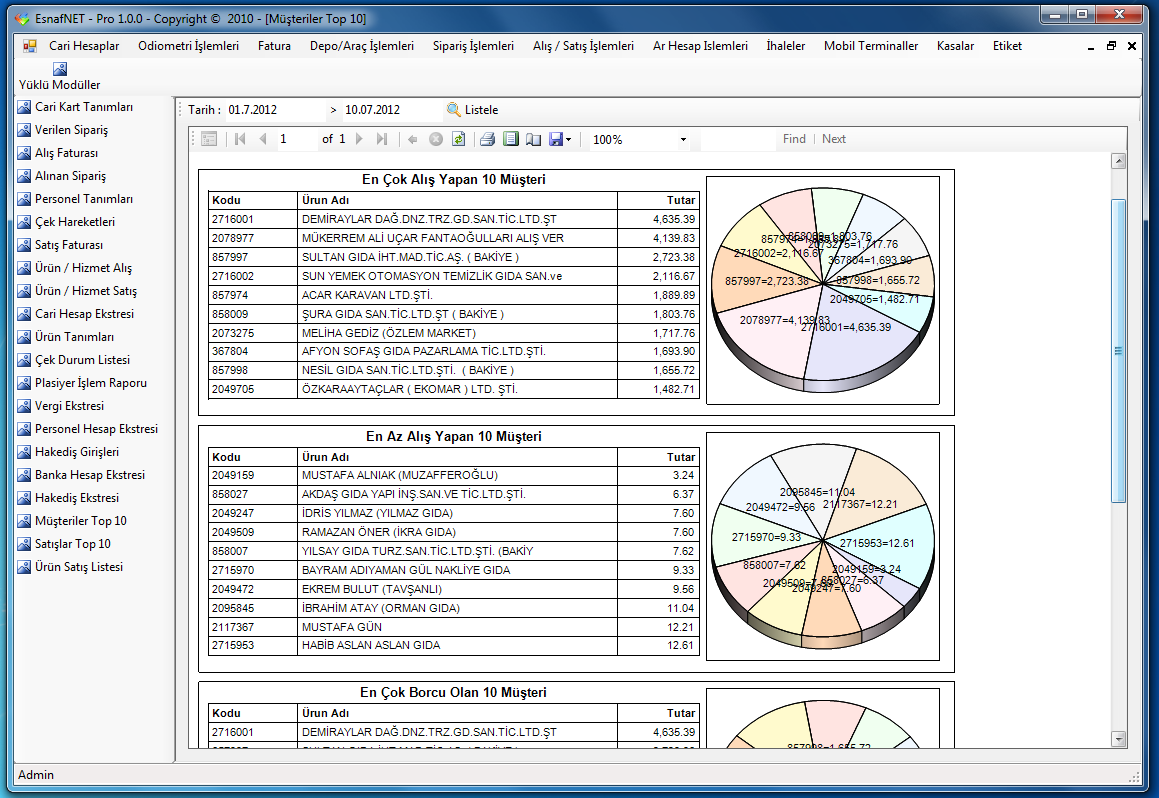Open the Sipariş İşlemleri menu

473,46
